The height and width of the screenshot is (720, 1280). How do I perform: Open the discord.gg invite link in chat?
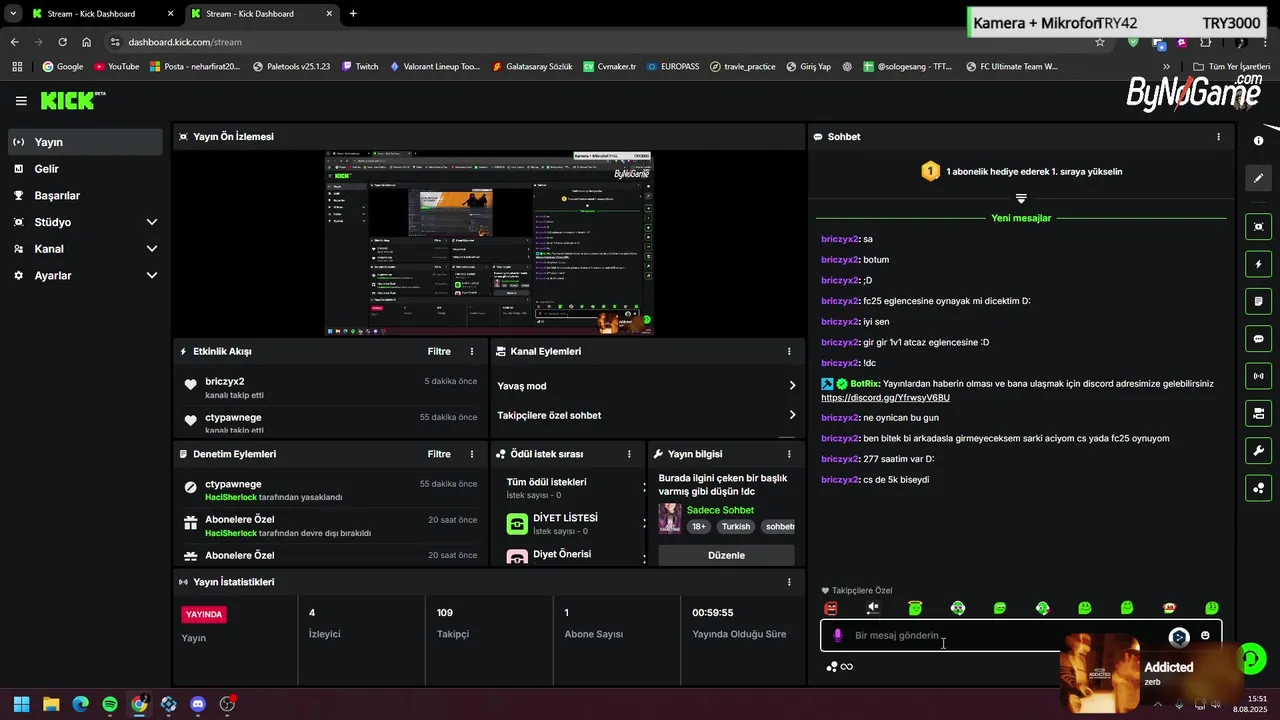tap(885, 398)
